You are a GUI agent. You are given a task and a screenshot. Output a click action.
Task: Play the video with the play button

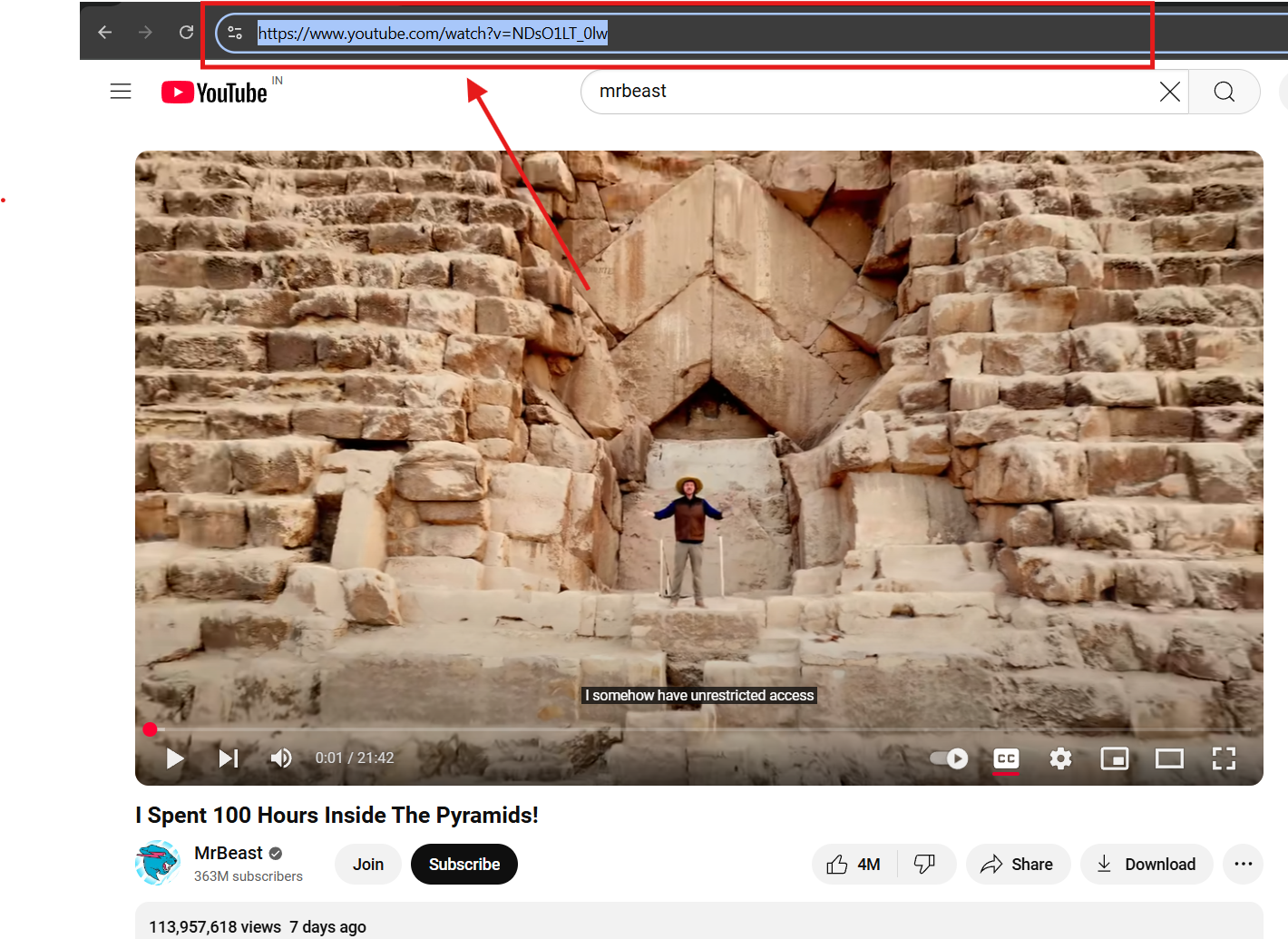175,758
